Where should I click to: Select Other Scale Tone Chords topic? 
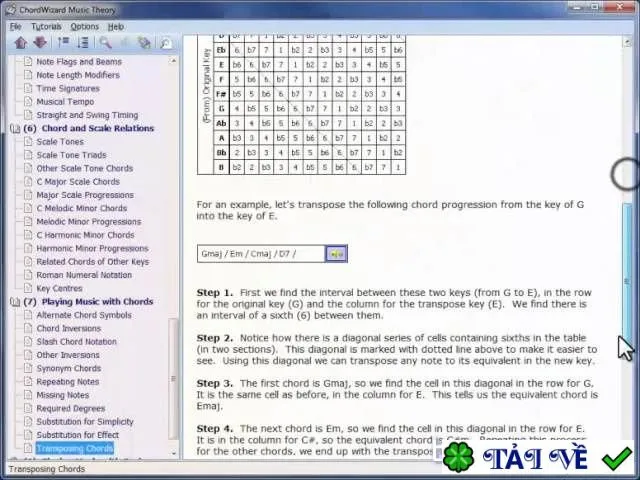pyautogui.click(x=85, y=169)
